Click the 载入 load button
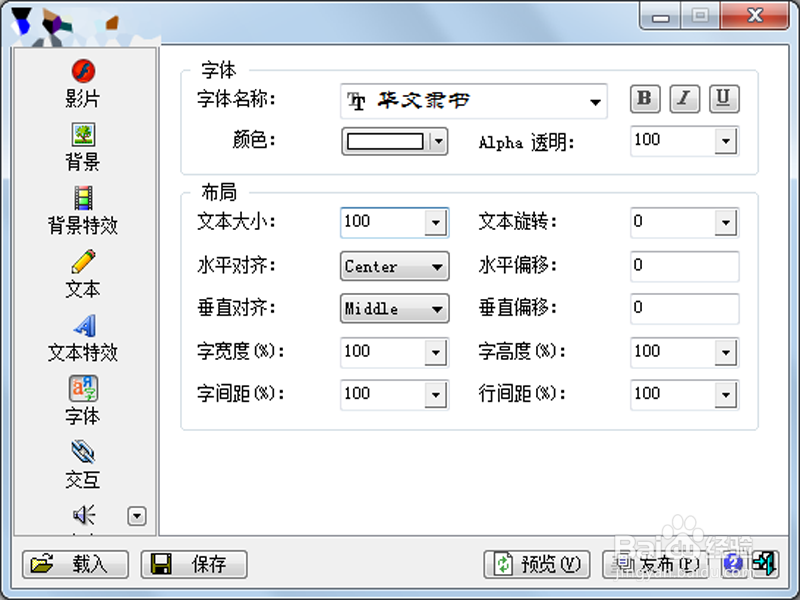800x600 pixels. [75, 564]
